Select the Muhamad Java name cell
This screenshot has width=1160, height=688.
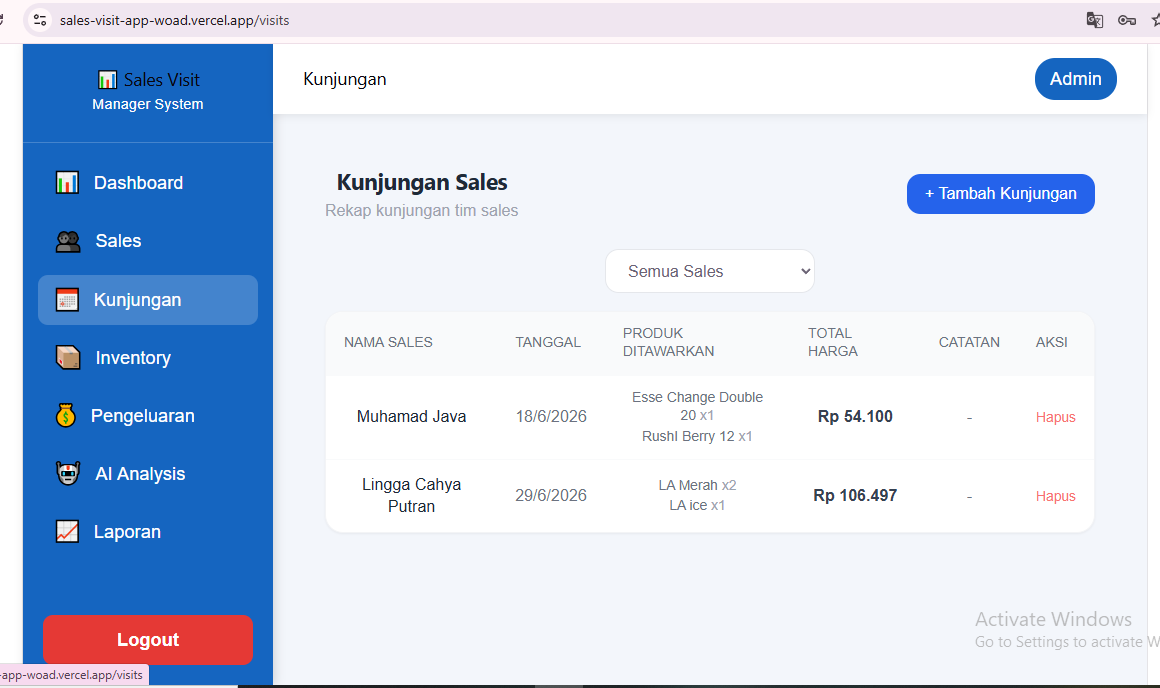tap(411, 416)
